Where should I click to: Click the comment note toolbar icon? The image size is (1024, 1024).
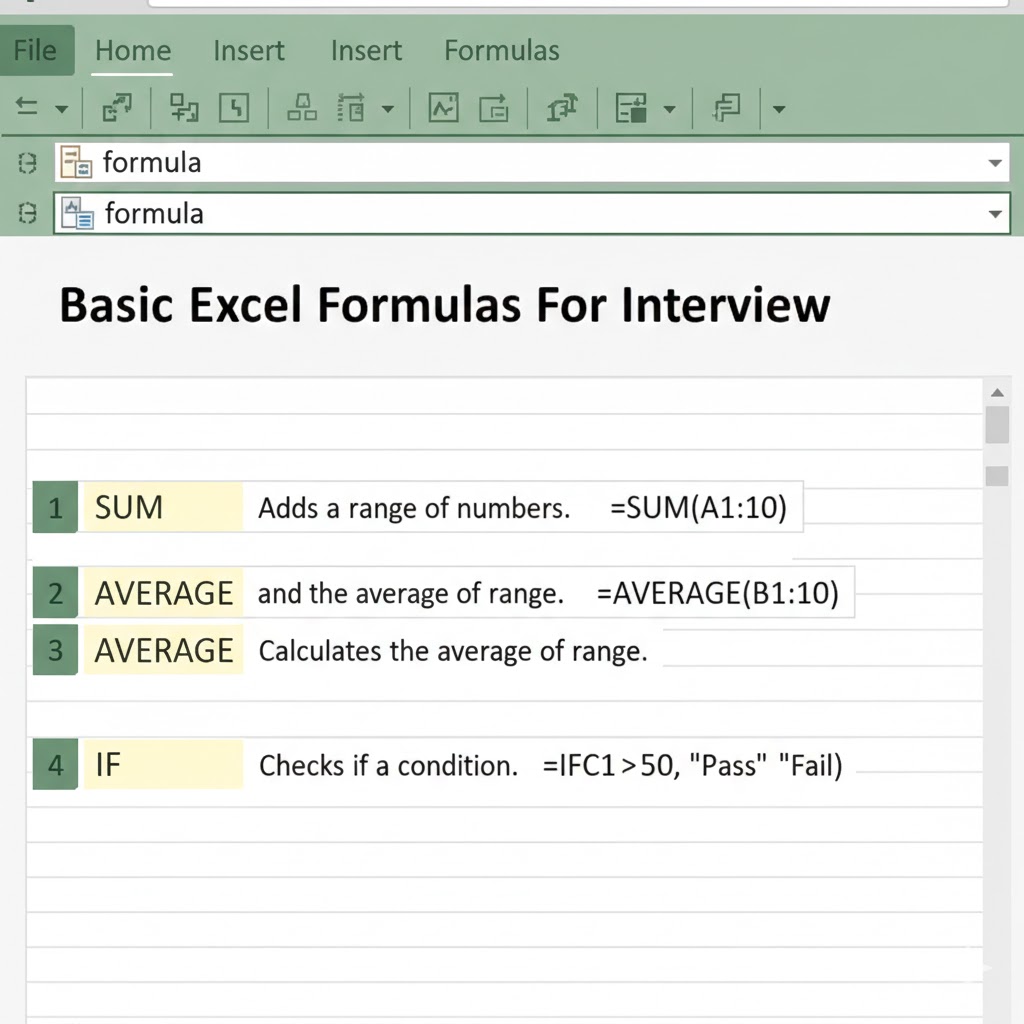click(727, 108)
